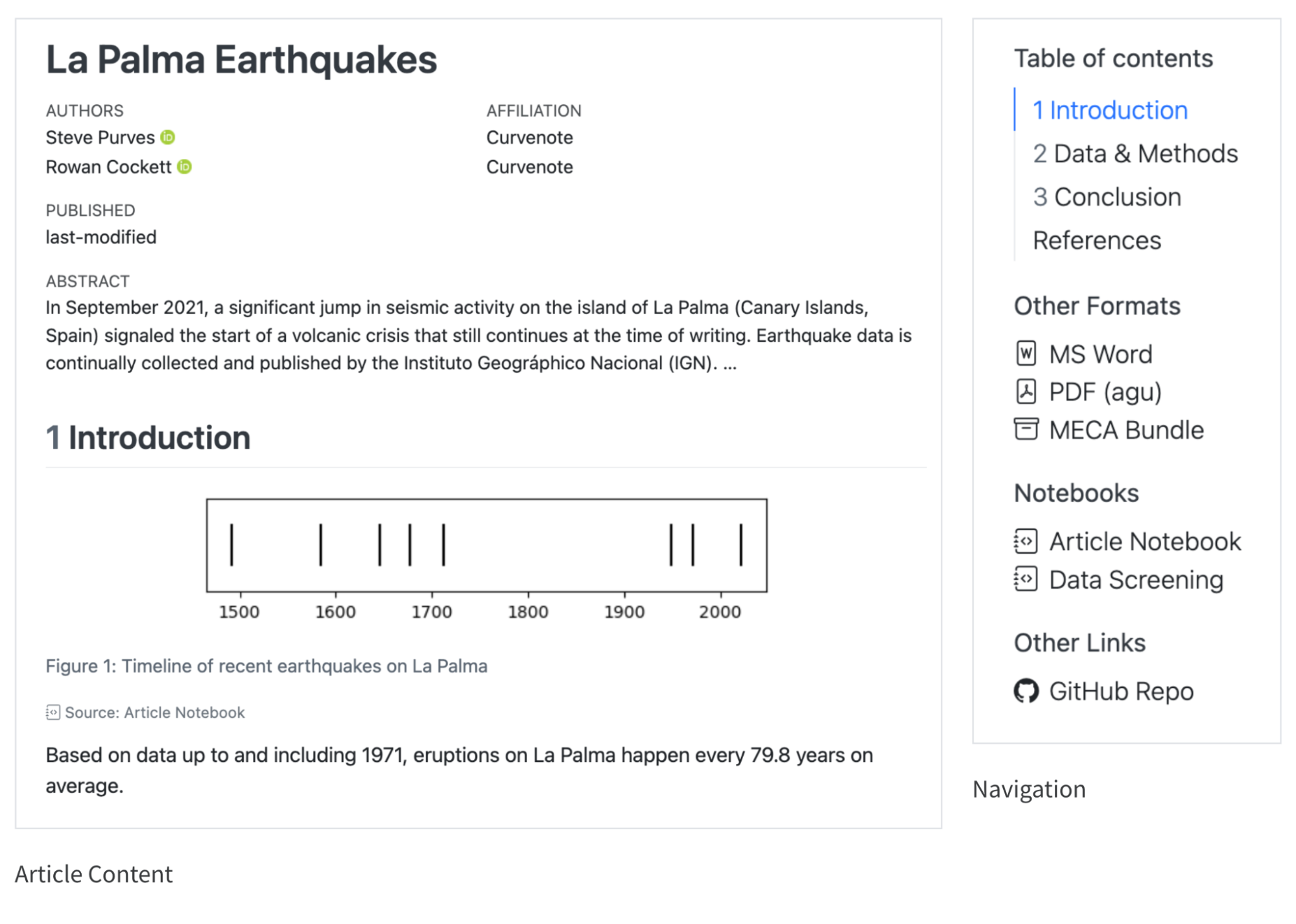Viewport: 1296px width, 924px height.
Task: Click the MS Word format icon
Action: click(1026, 354)
